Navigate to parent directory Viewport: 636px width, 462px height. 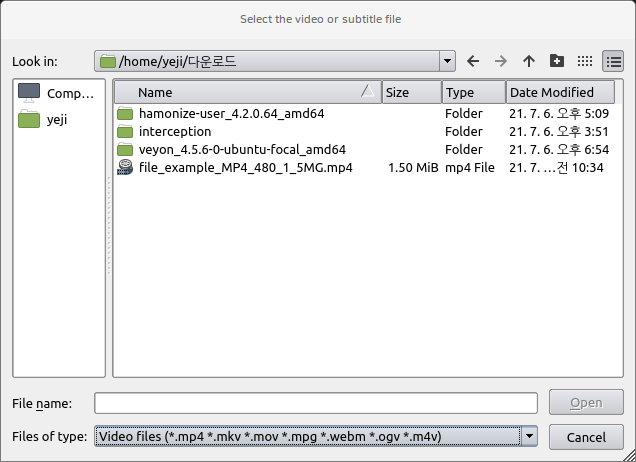click(529, 61)
